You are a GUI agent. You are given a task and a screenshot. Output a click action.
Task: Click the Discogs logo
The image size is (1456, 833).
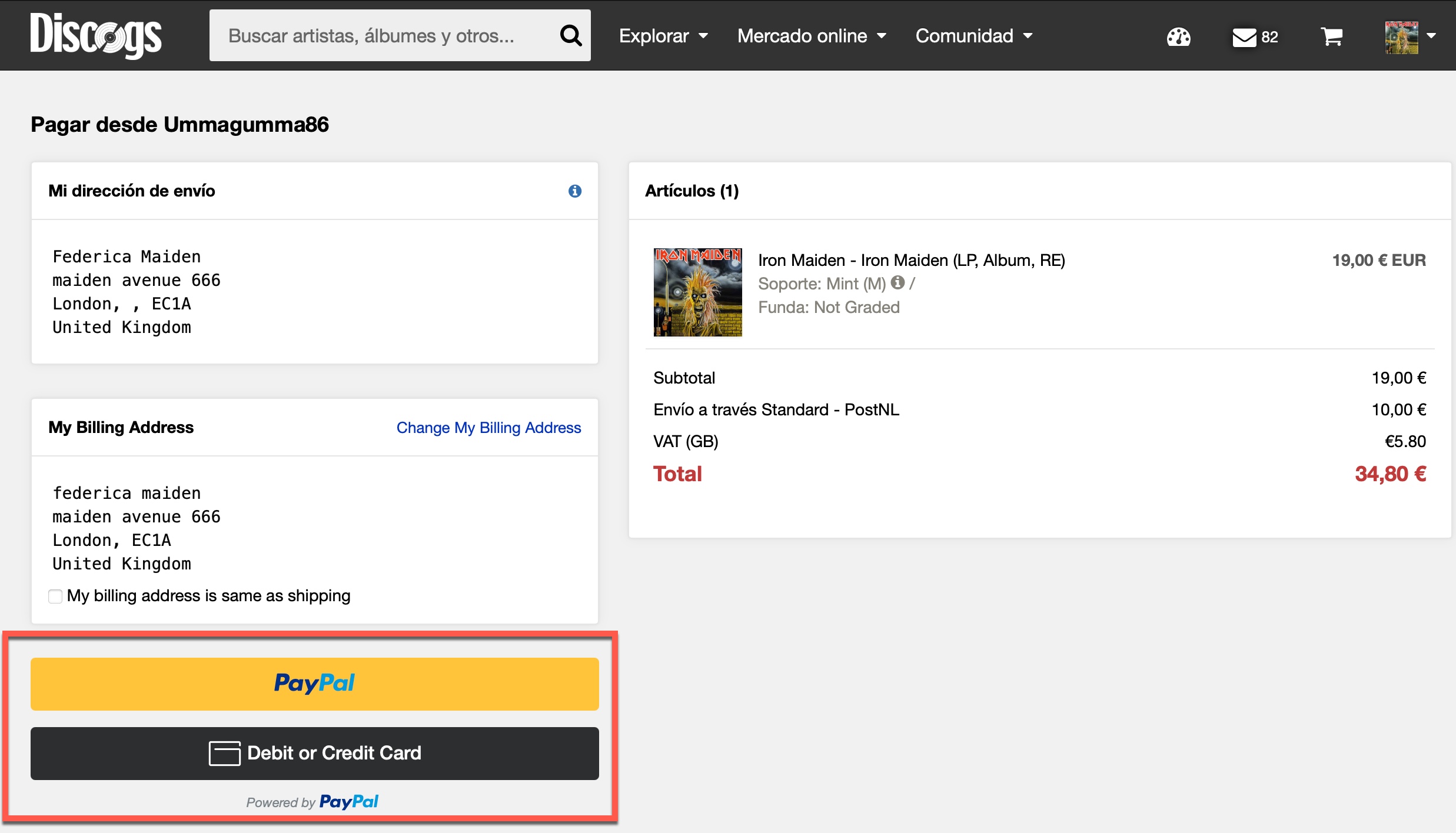[96, 35]
